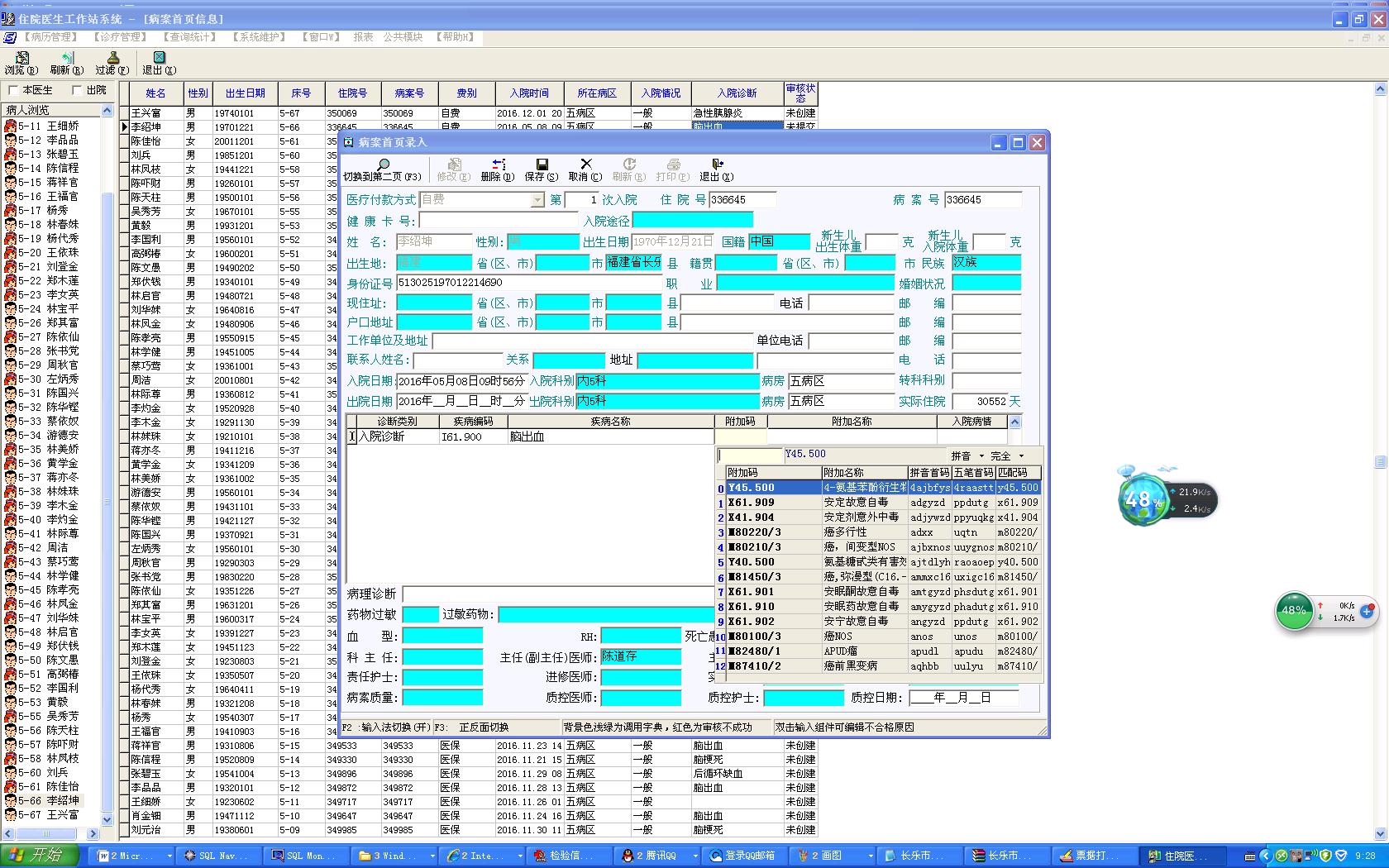Viewport: 1389px width, 868px height.
Task: Open the 医疗付款方式 combo box arrow
Action: pyautogui.click(x=537, y=200)
